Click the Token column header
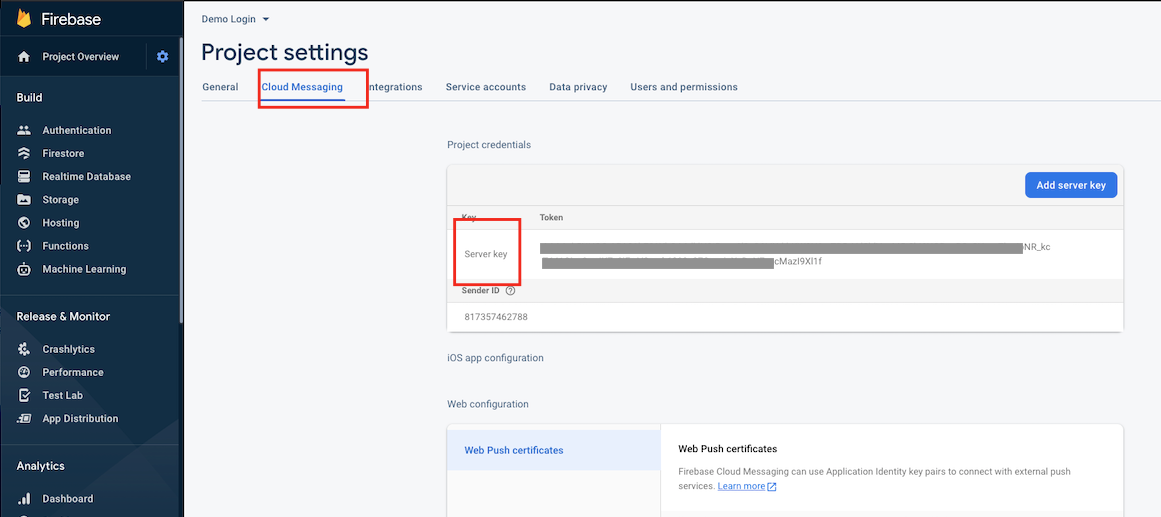The image size is (1161, 517). coord(551,217)
